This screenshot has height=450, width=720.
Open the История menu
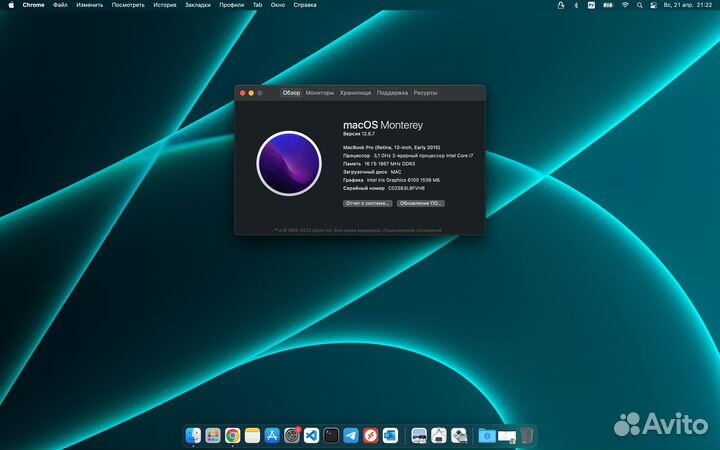tap(165, 5)
